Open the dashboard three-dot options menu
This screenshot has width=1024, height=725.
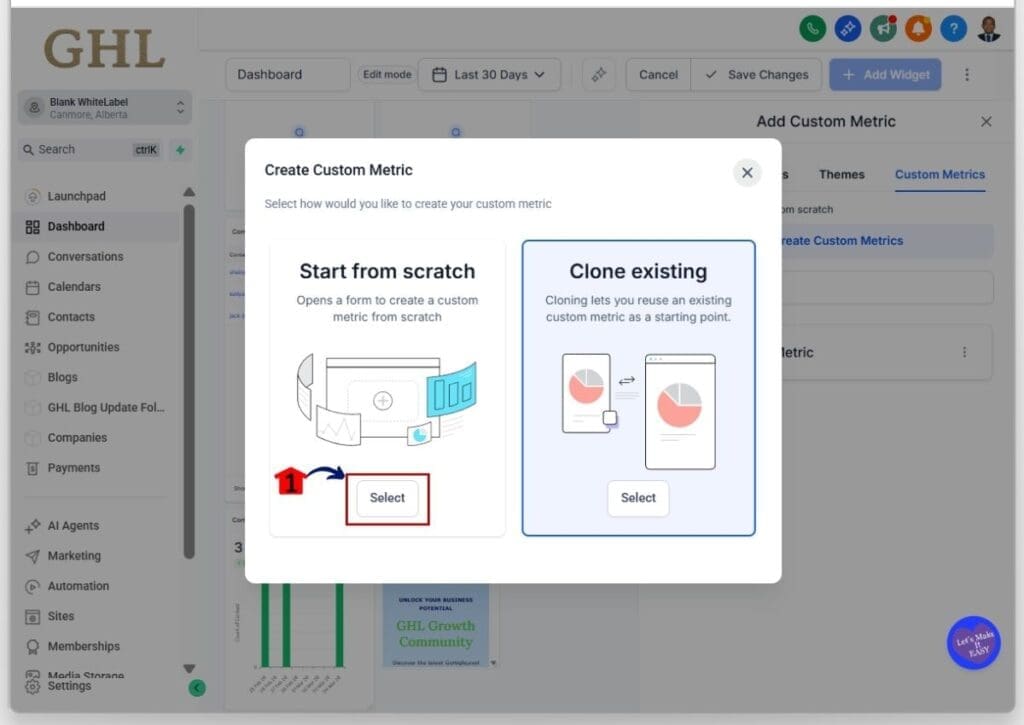pos(967,75)
